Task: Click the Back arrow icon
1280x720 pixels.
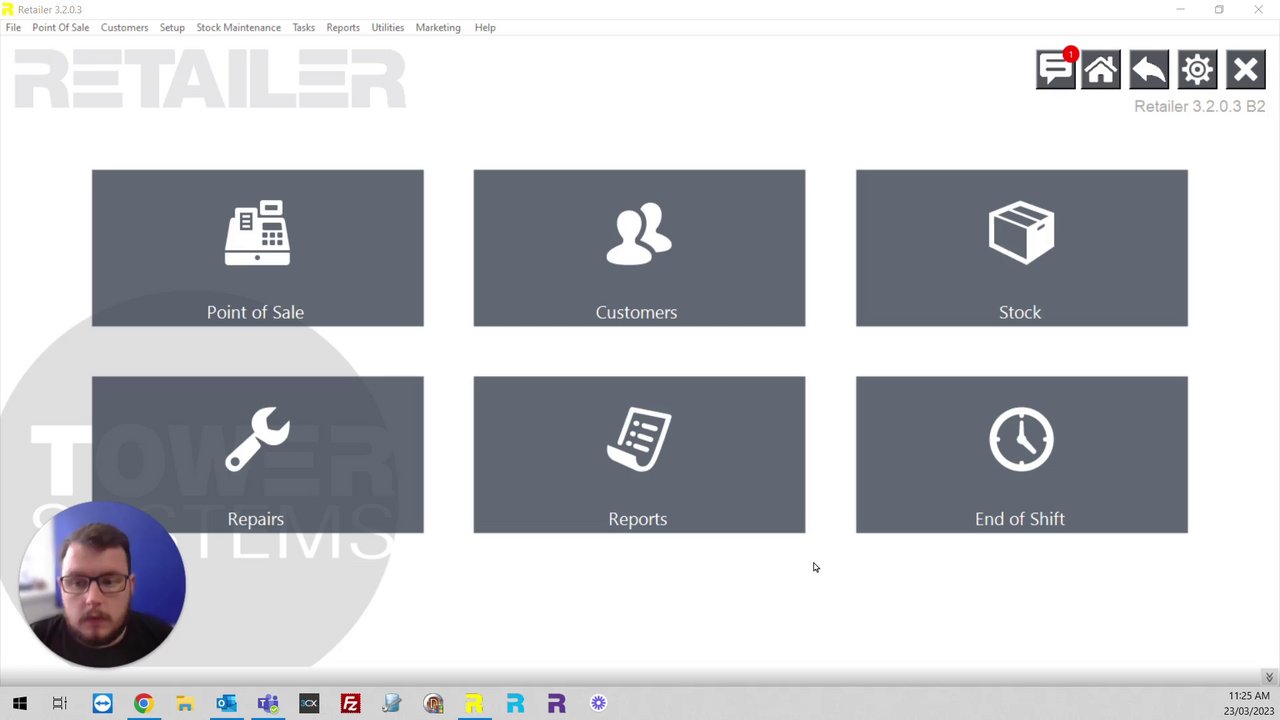Action: pos(1148,70)
